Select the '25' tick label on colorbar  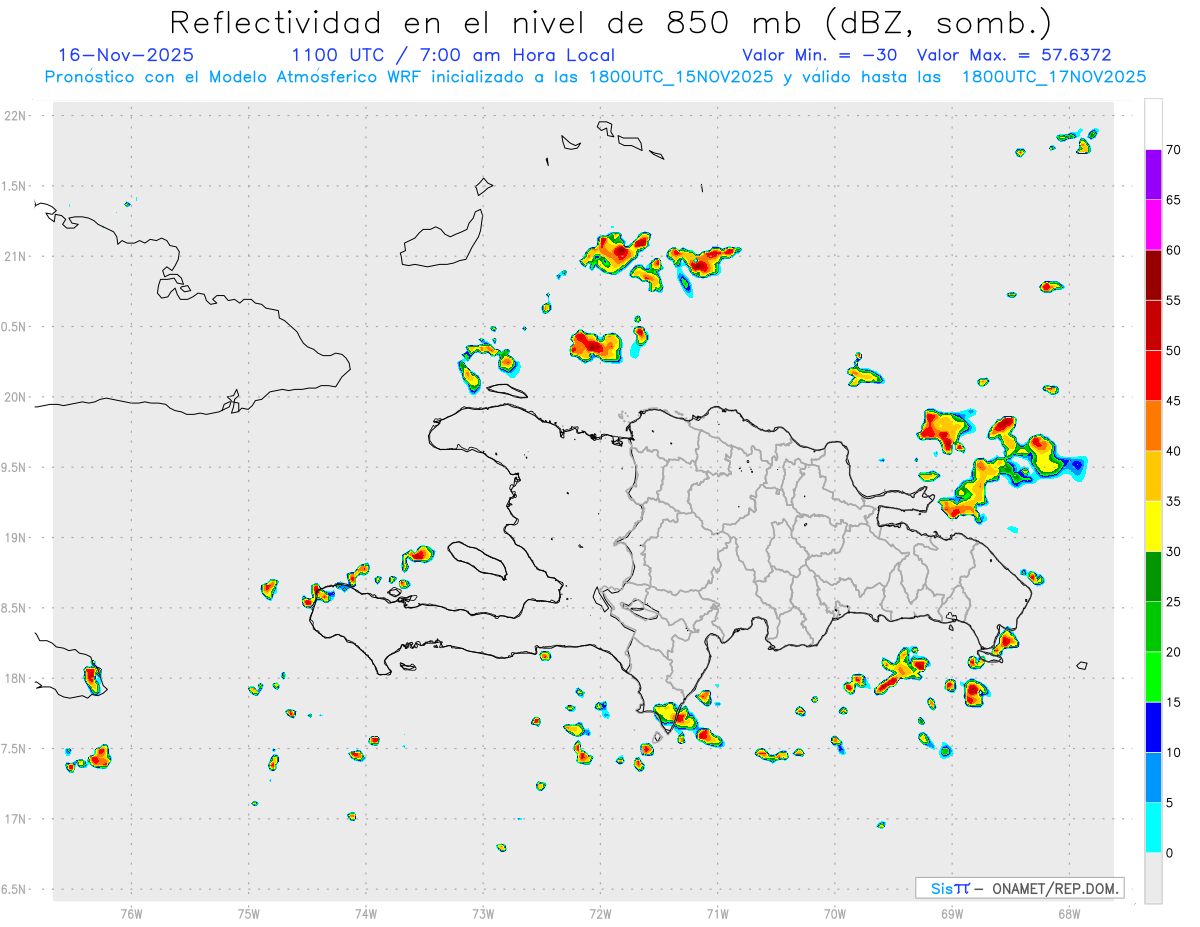pyautogui.click(x=1174, y=602)
